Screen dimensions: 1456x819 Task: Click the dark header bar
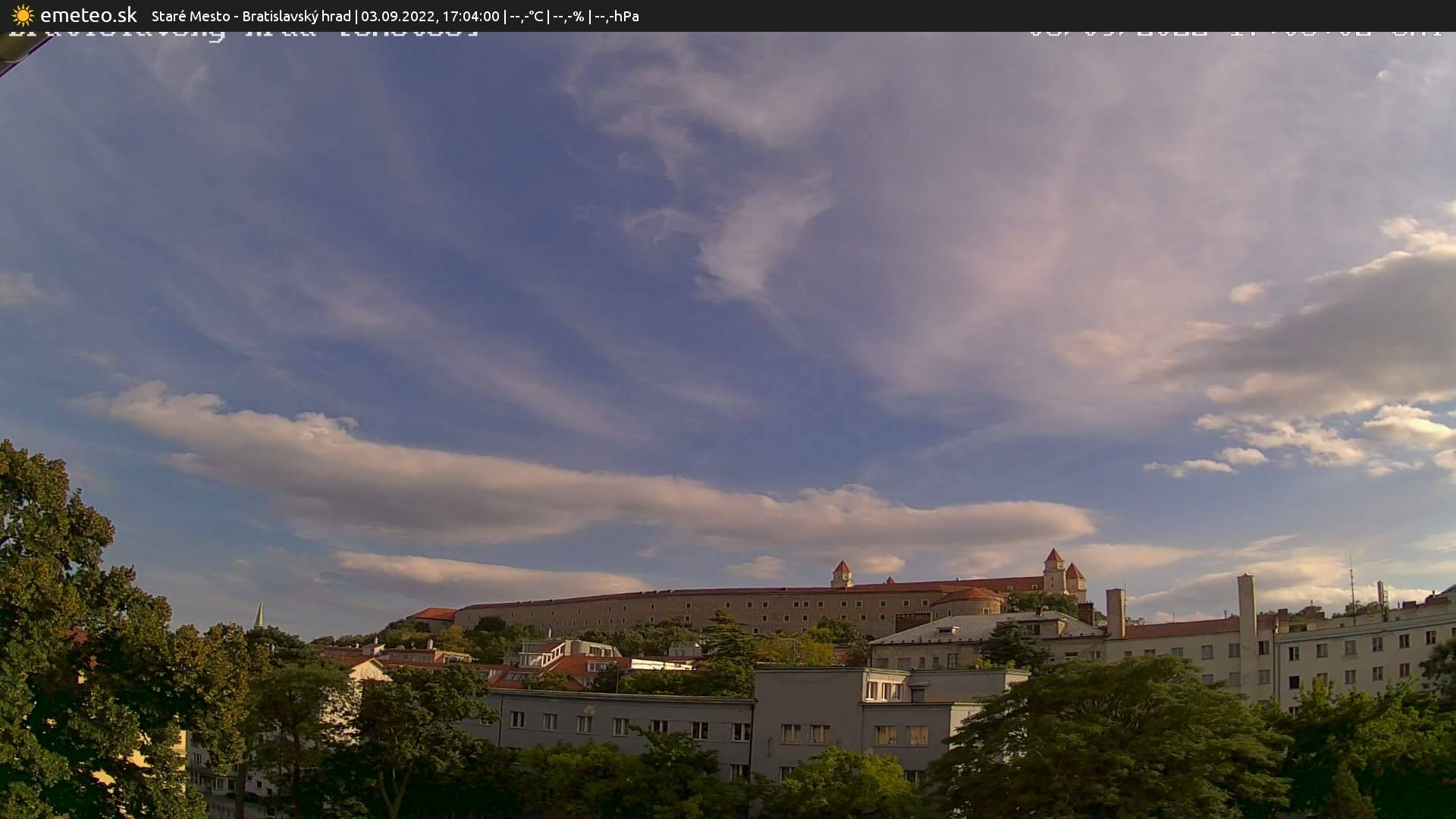click(910, 15)
